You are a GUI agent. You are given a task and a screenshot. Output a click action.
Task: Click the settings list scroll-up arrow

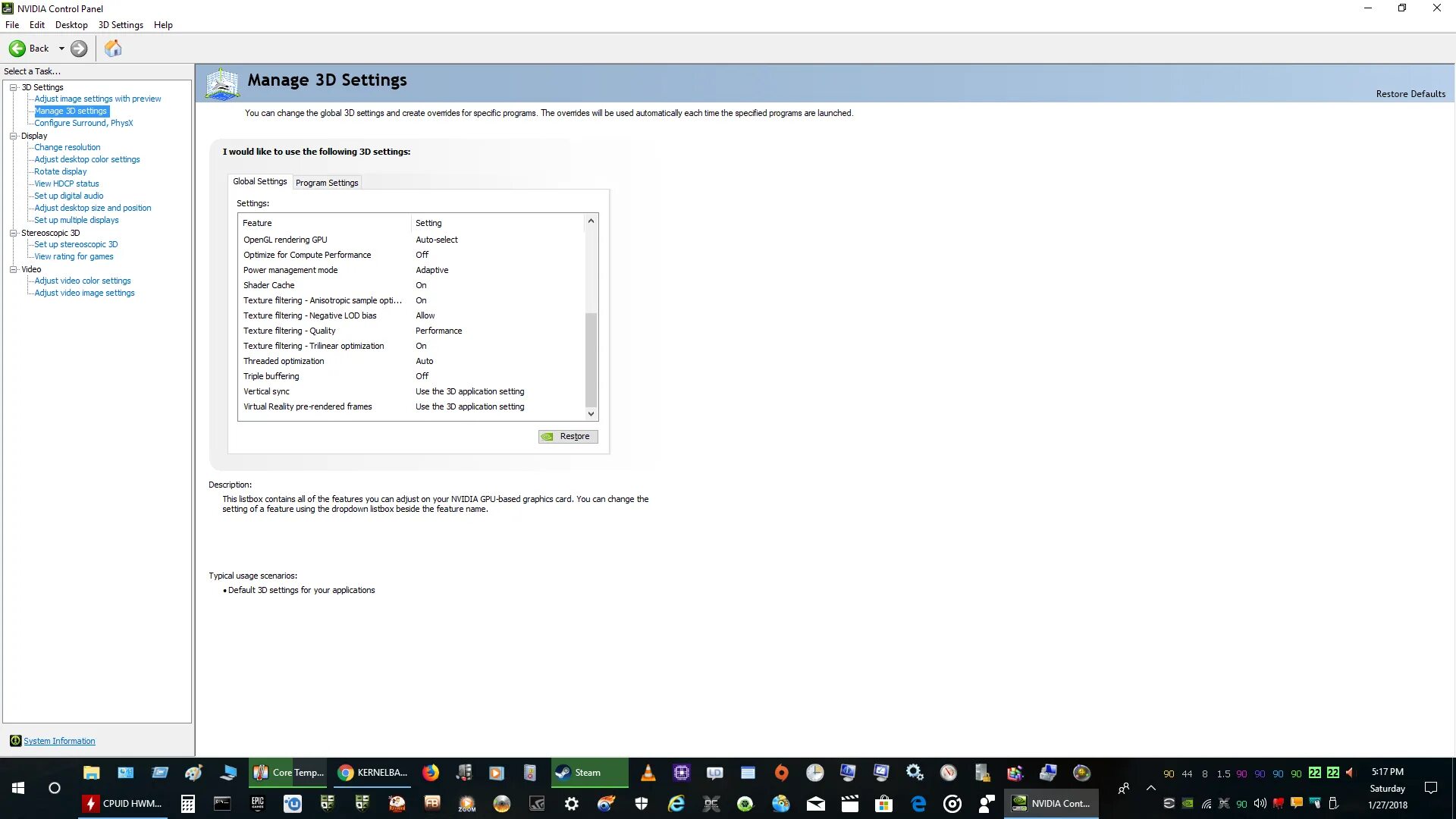[591, 221]
